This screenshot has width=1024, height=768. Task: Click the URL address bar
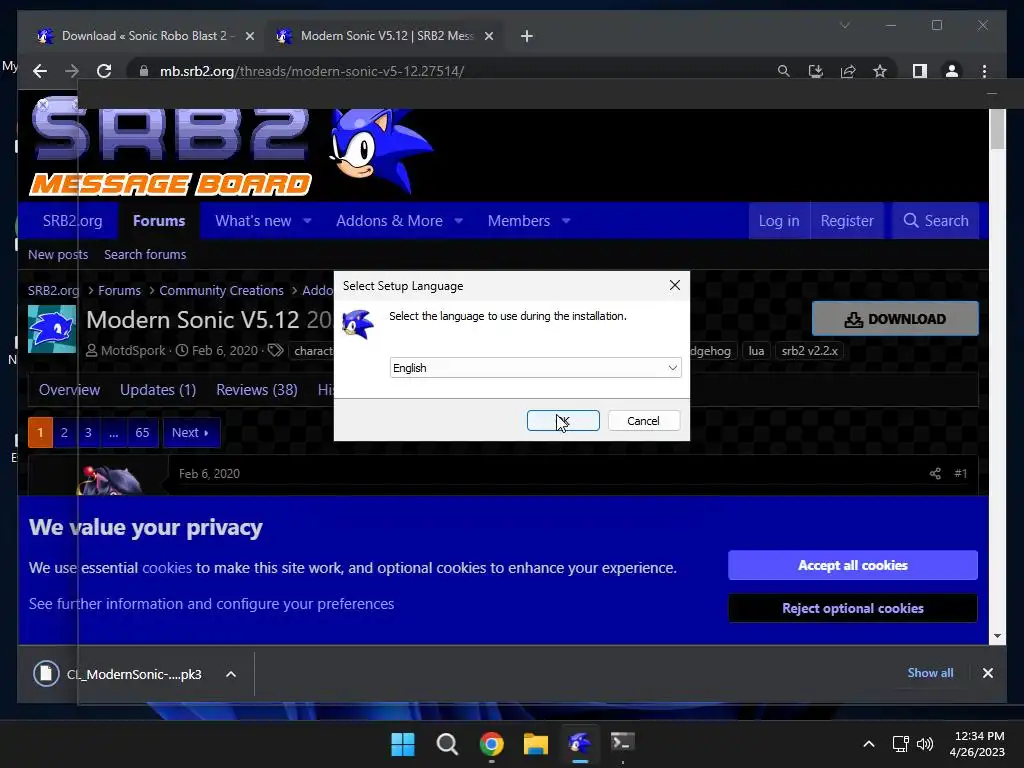(x=312, y=71)
